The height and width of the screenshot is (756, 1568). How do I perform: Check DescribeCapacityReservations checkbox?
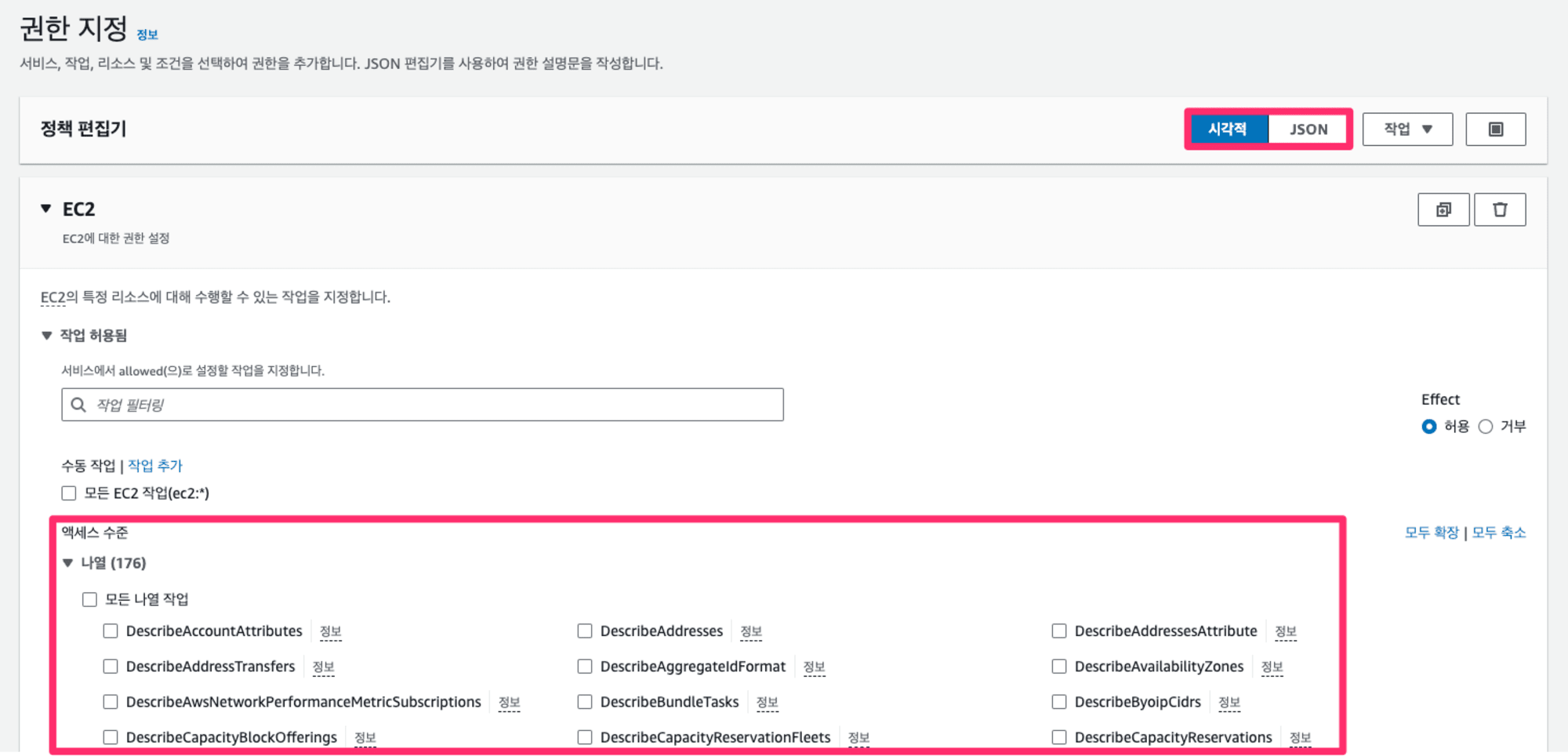[x=1059, y=737]
